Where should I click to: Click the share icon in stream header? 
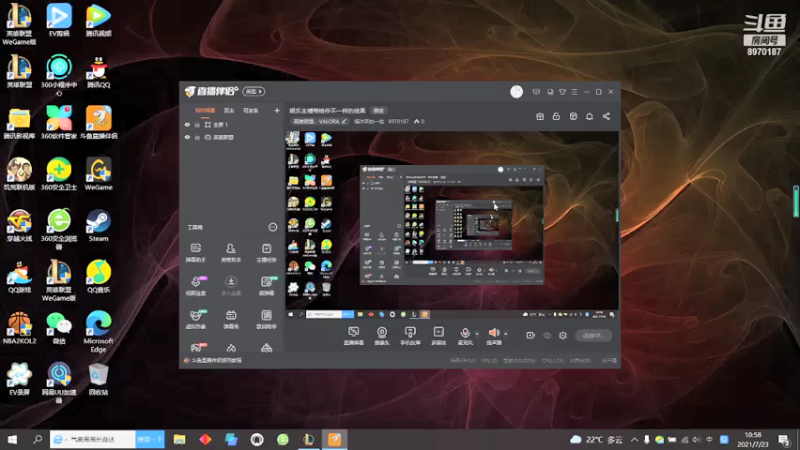pyautogui.click(x=606, y=116)
